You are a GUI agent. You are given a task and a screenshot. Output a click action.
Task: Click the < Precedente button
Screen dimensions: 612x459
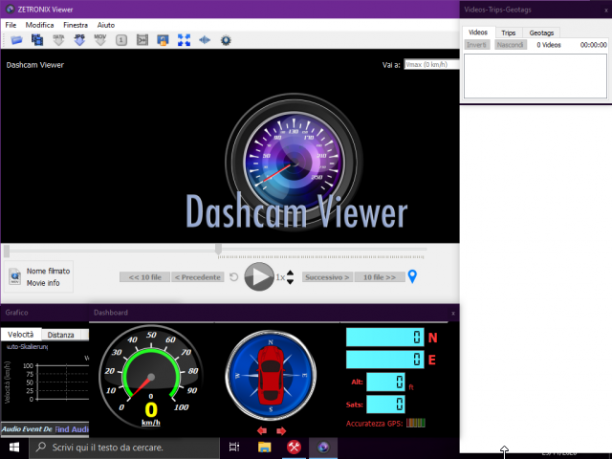pyautogui.click(x=198, y=277)
